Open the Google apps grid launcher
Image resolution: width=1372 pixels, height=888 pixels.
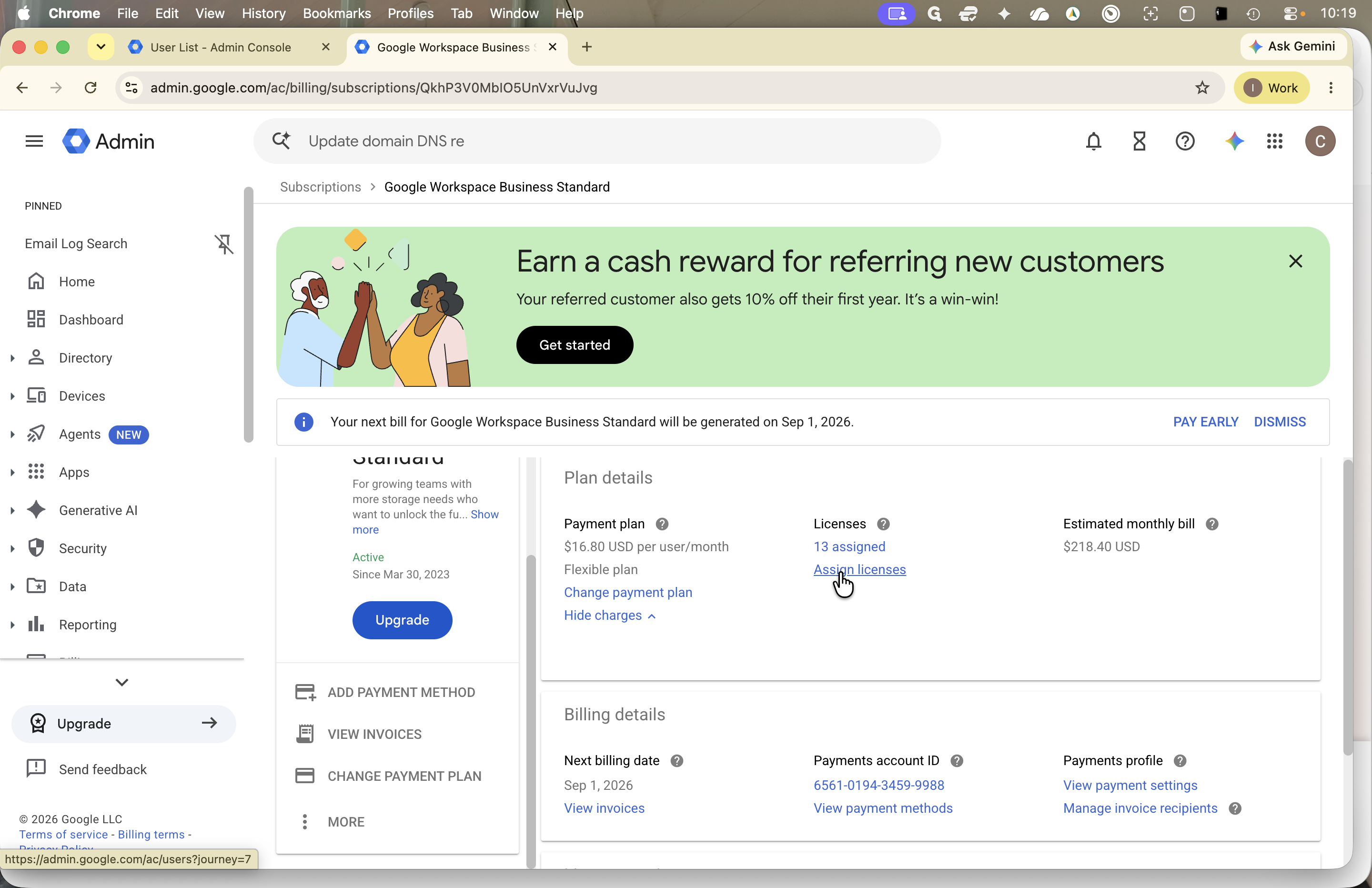[1274, 141]
